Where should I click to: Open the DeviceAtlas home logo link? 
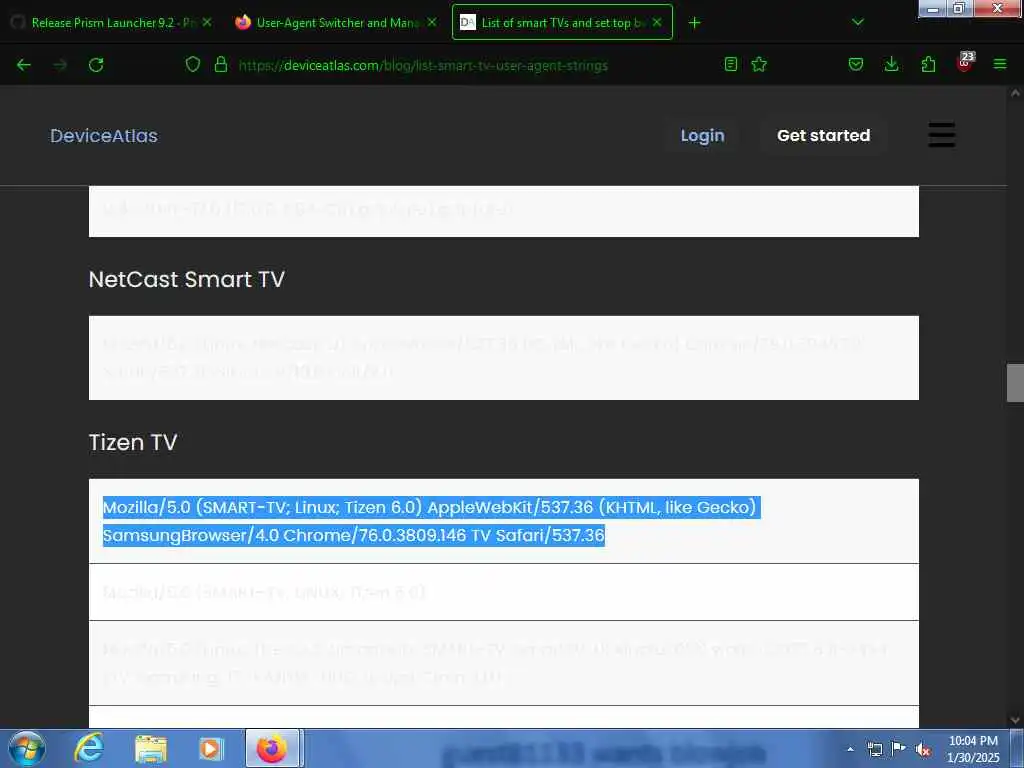[x=104, y=136]
